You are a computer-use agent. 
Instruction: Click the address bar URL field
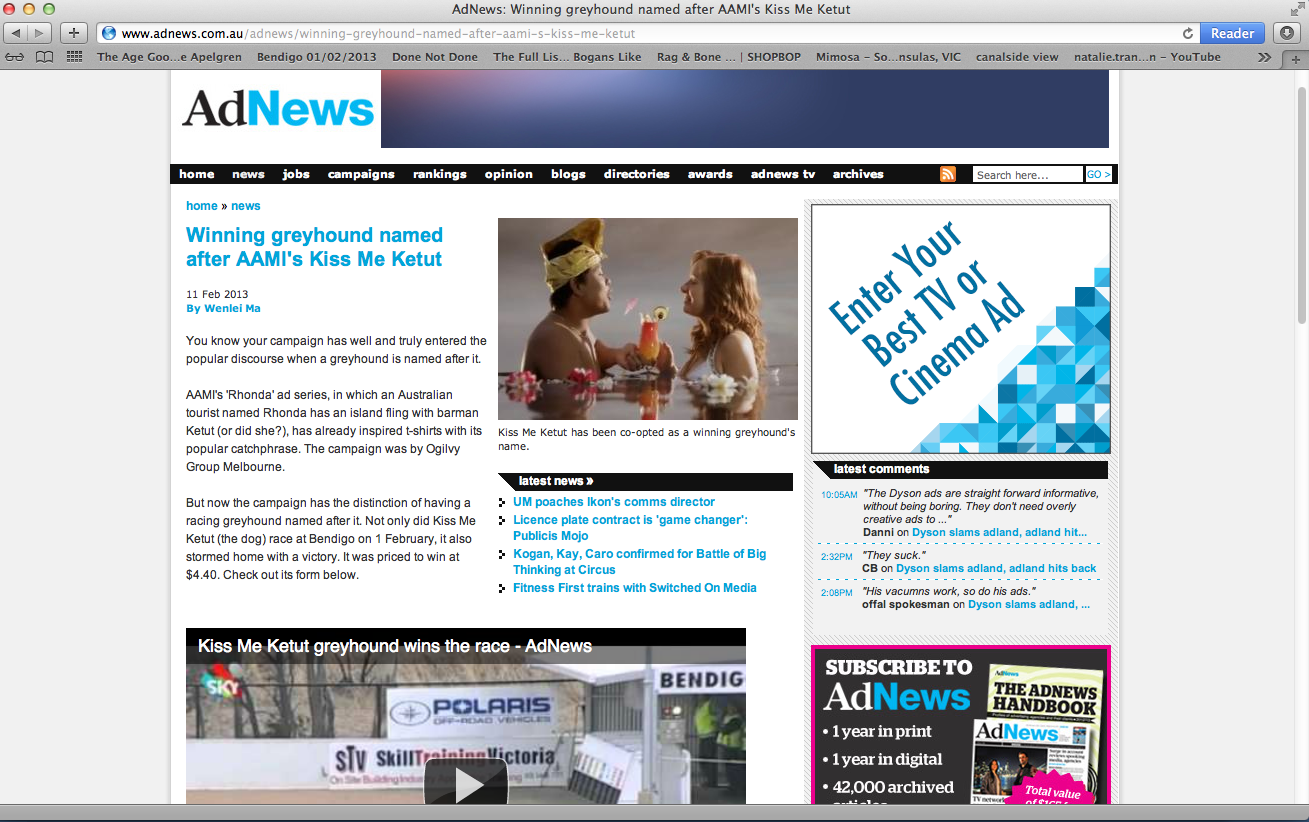point(647,33)
